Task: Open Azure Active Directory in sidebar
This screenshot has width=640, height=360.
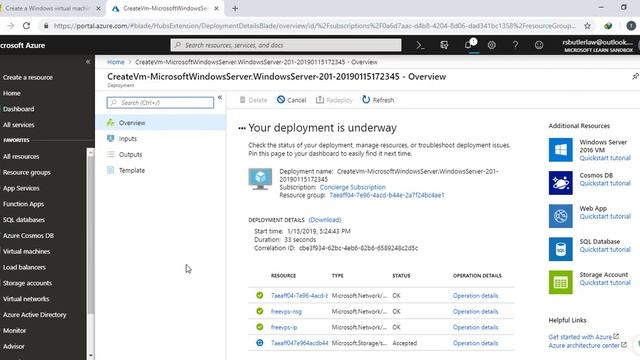Action: [x=34, y=315]
